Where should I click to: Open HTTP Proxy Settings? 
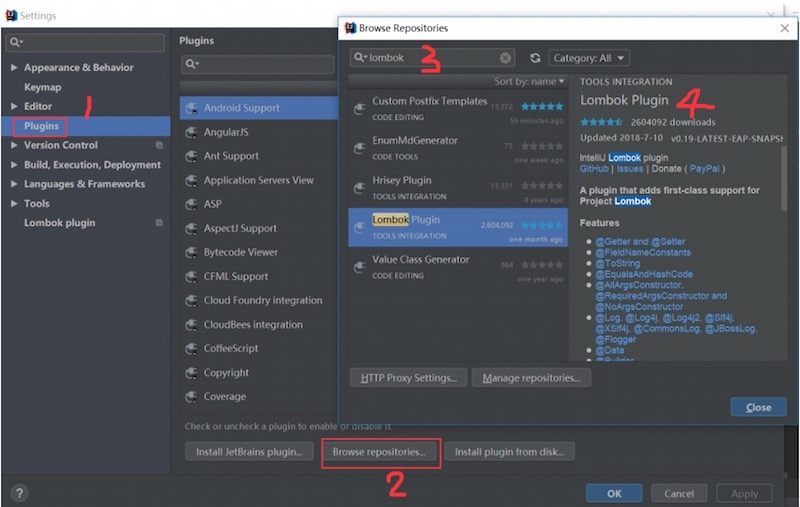408,378
